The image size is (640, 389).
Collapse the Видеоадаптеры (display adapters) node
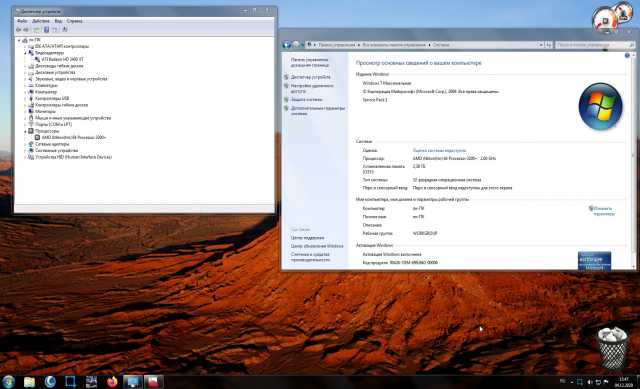25,53
